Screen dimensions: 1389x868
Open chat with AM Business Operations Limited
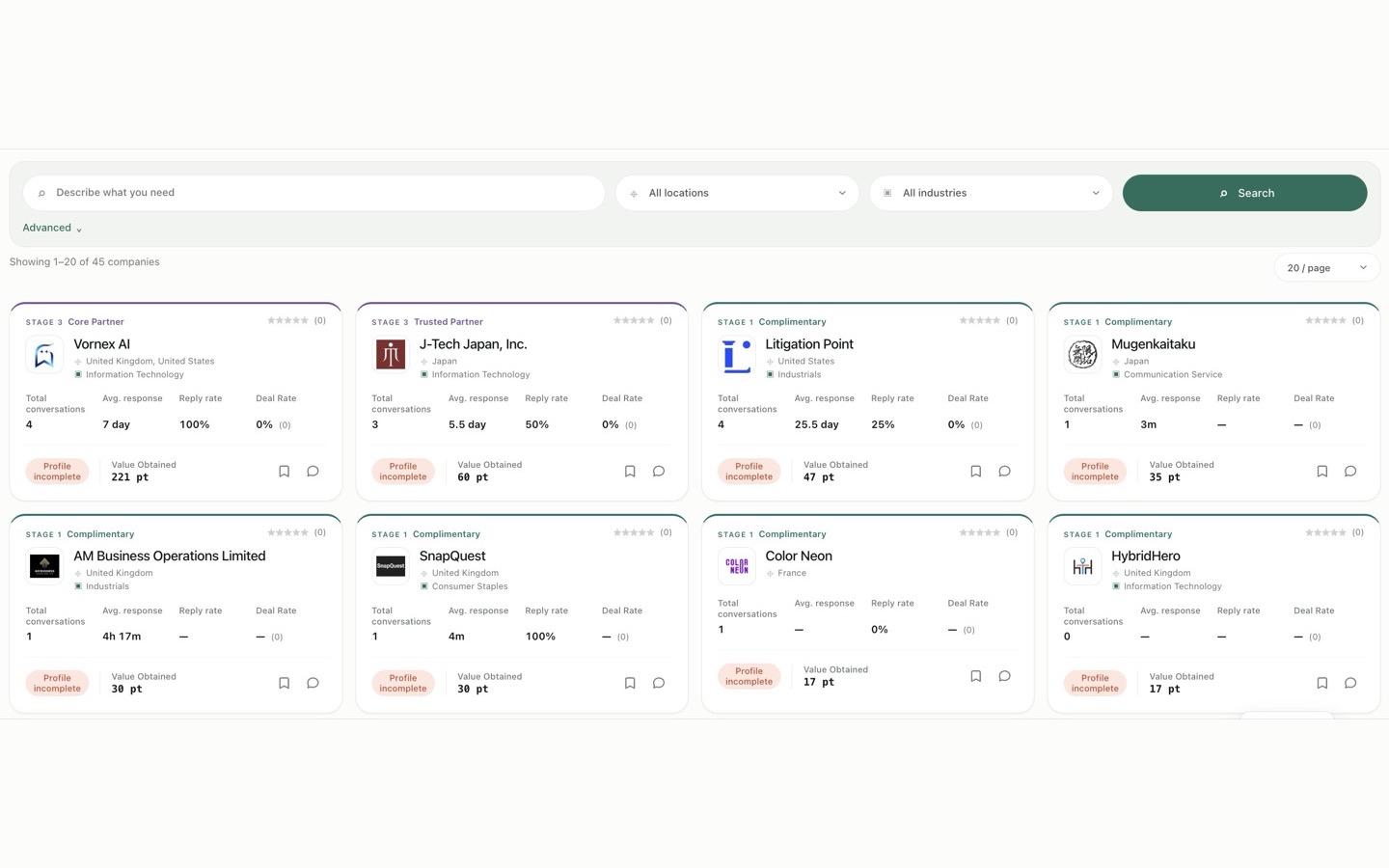point(313,683)
